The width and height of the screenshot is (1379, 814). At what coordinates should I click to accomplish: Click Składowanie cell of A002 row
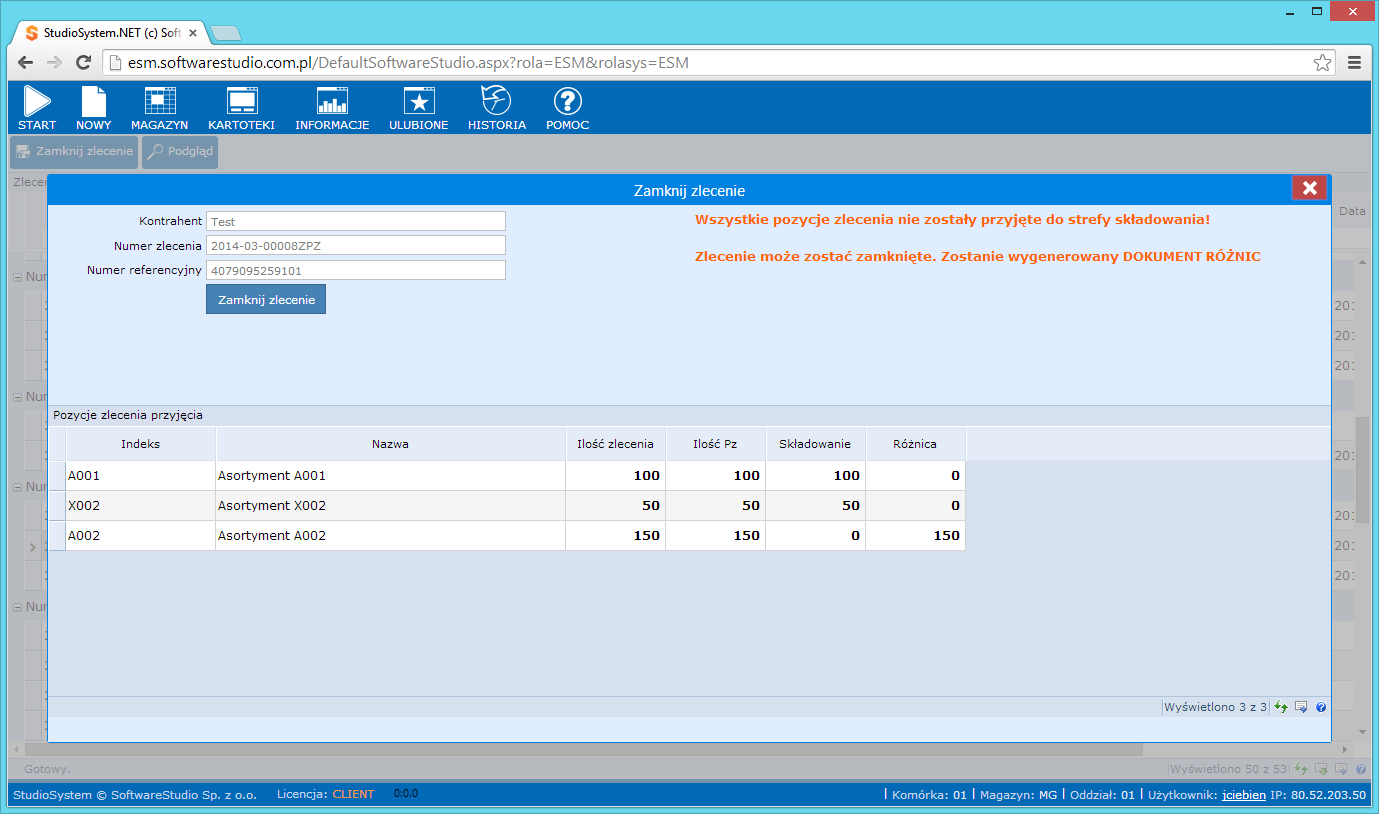pyautogui.click(x=816, y=536)
